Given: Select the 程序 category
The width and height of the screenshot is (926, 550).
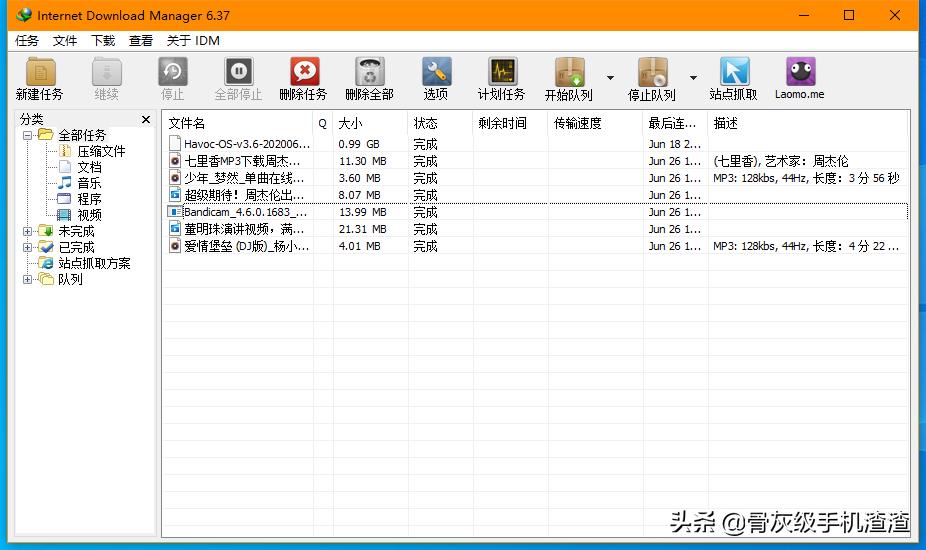Looking at the screenshot, I should coord(89,199).
